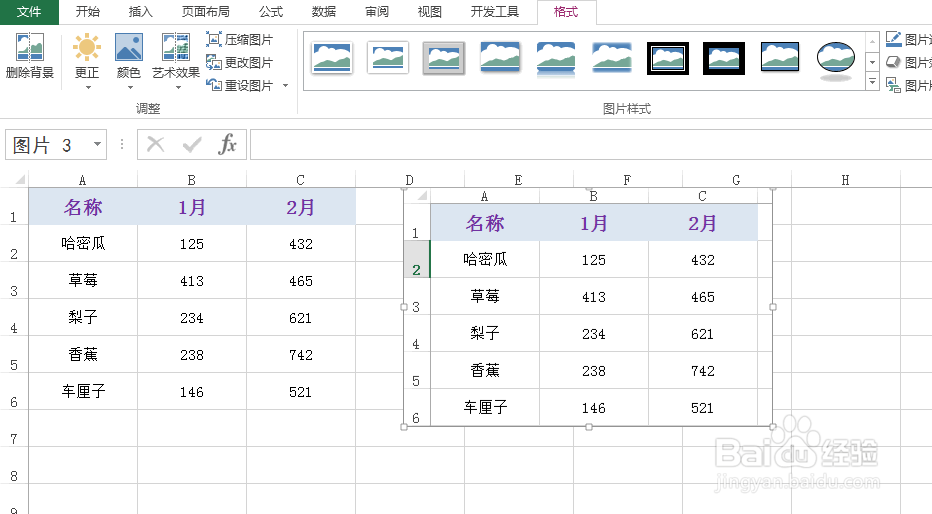Click 重设图片 (Reset Picture)

click(240, 86)
